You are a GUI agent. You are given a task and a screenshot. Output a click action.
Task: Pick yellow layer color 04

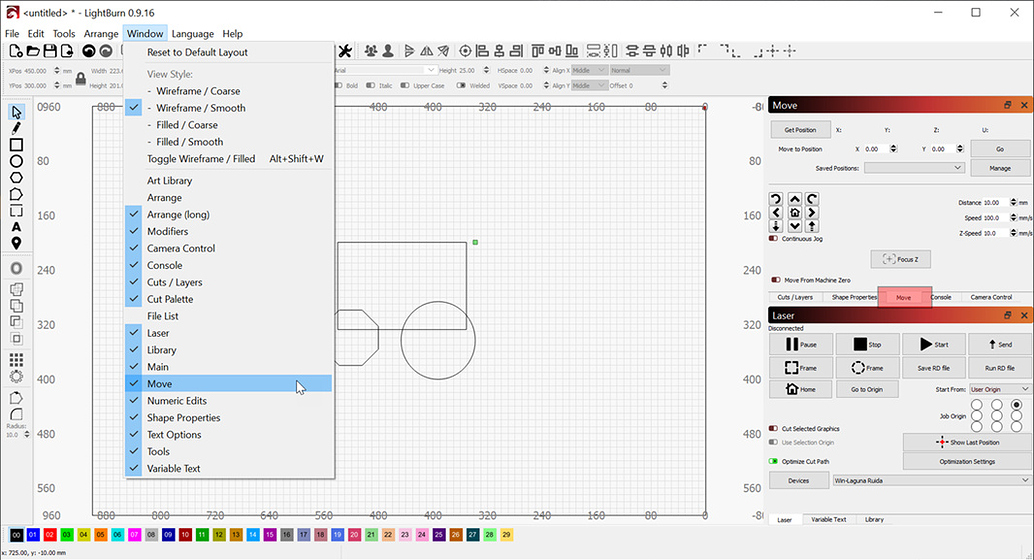[84, 535]
